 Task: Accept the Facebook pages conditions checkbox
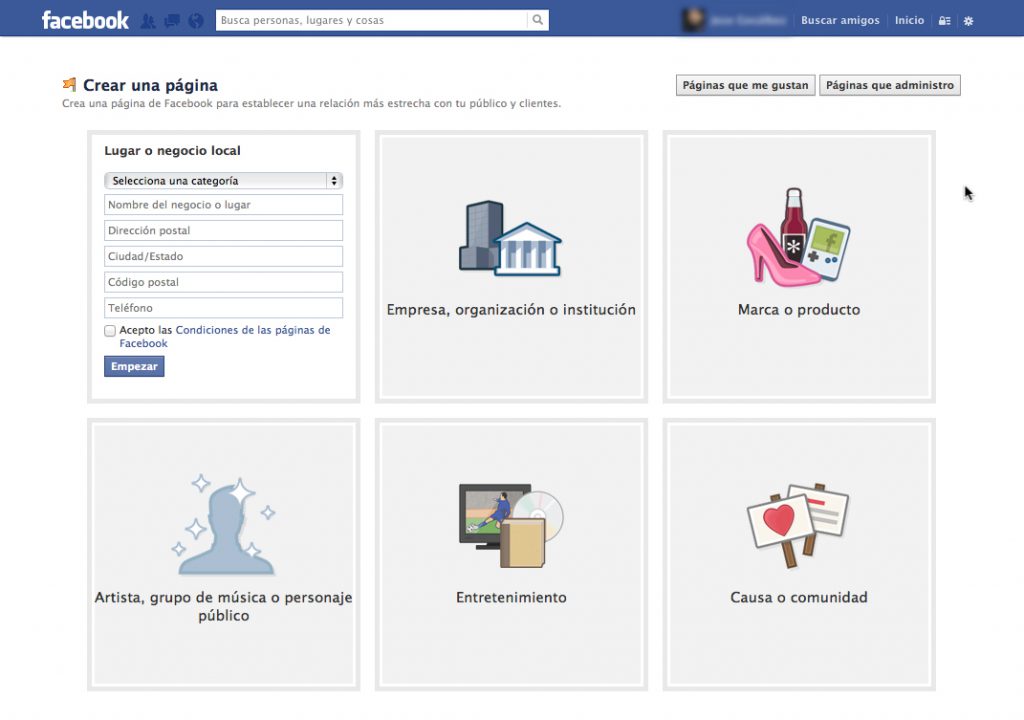click(x=110, y=331)
